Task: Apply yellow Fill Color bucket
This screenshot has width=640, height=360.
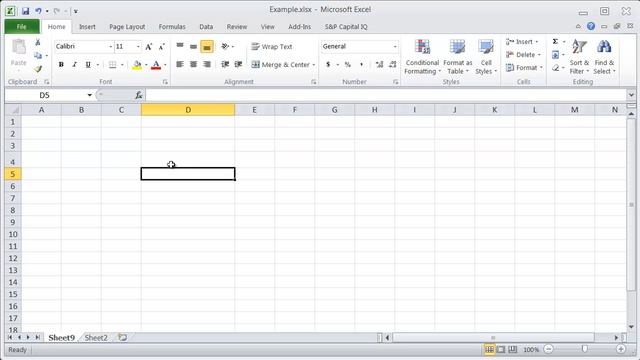Action: (x=137, y=64)
